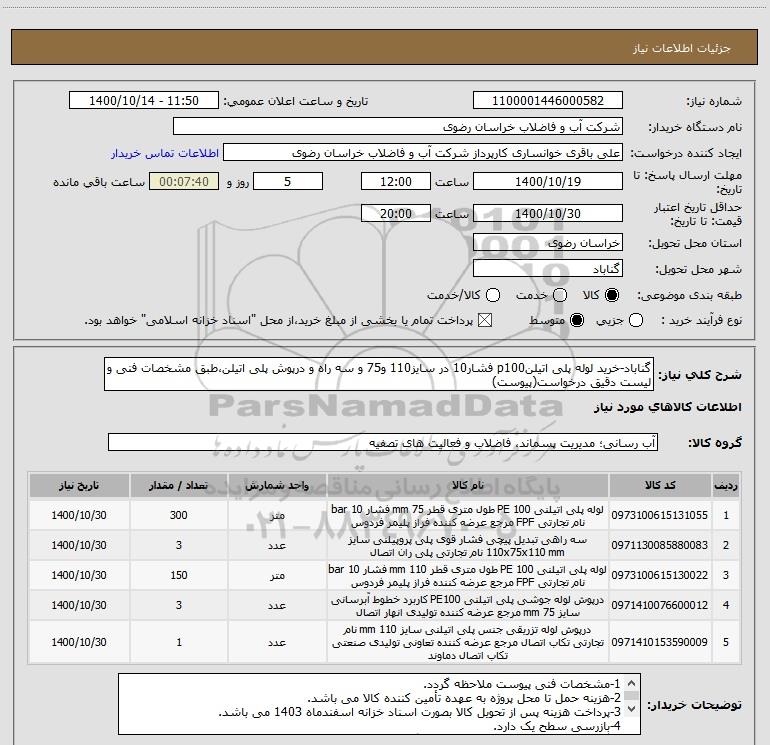Viewport: 770px width, 745px height.
Task: Click the buyer notes line 1-مشخصات فنی پیوست
Action: (x=522, y=684)
